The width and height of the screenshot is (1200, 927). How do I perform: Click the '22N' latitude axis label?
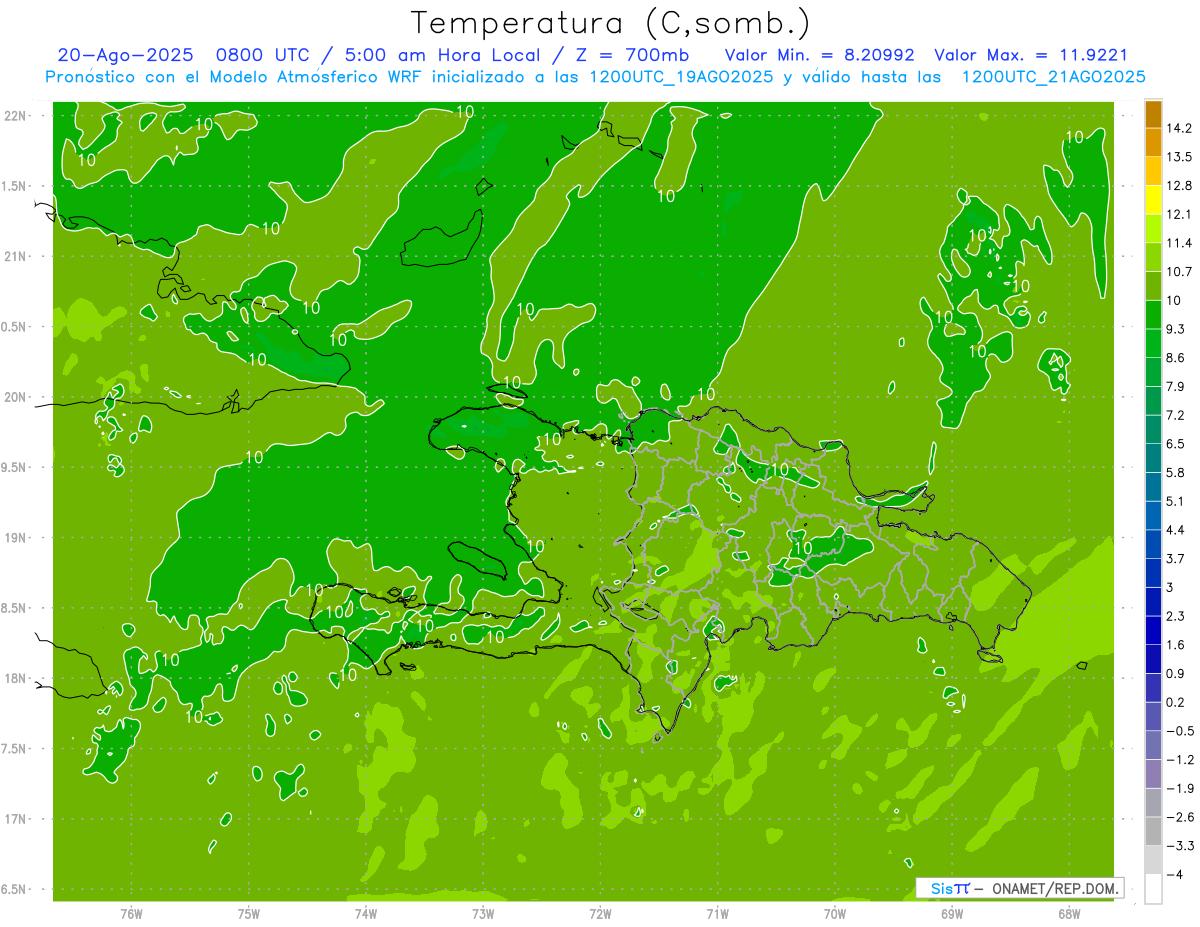pos(15,115)
